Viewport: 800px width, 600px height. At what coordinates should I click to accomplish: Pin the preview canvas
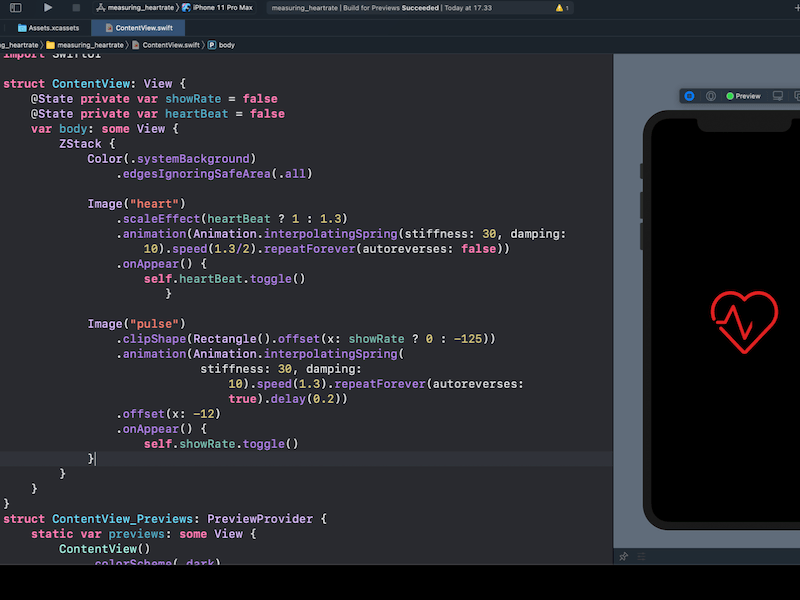tap(624, 557)
